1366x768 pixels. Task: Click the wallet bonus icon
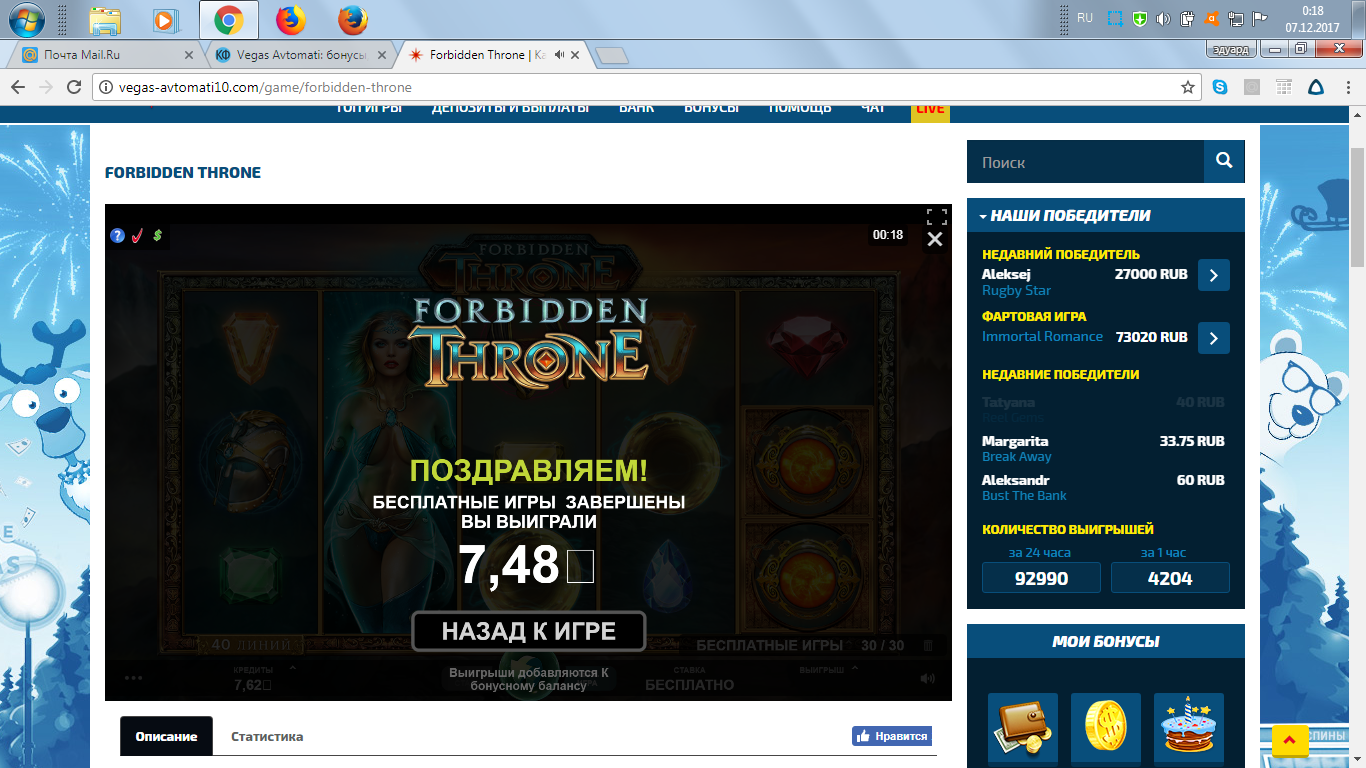tap(1023, 729)
